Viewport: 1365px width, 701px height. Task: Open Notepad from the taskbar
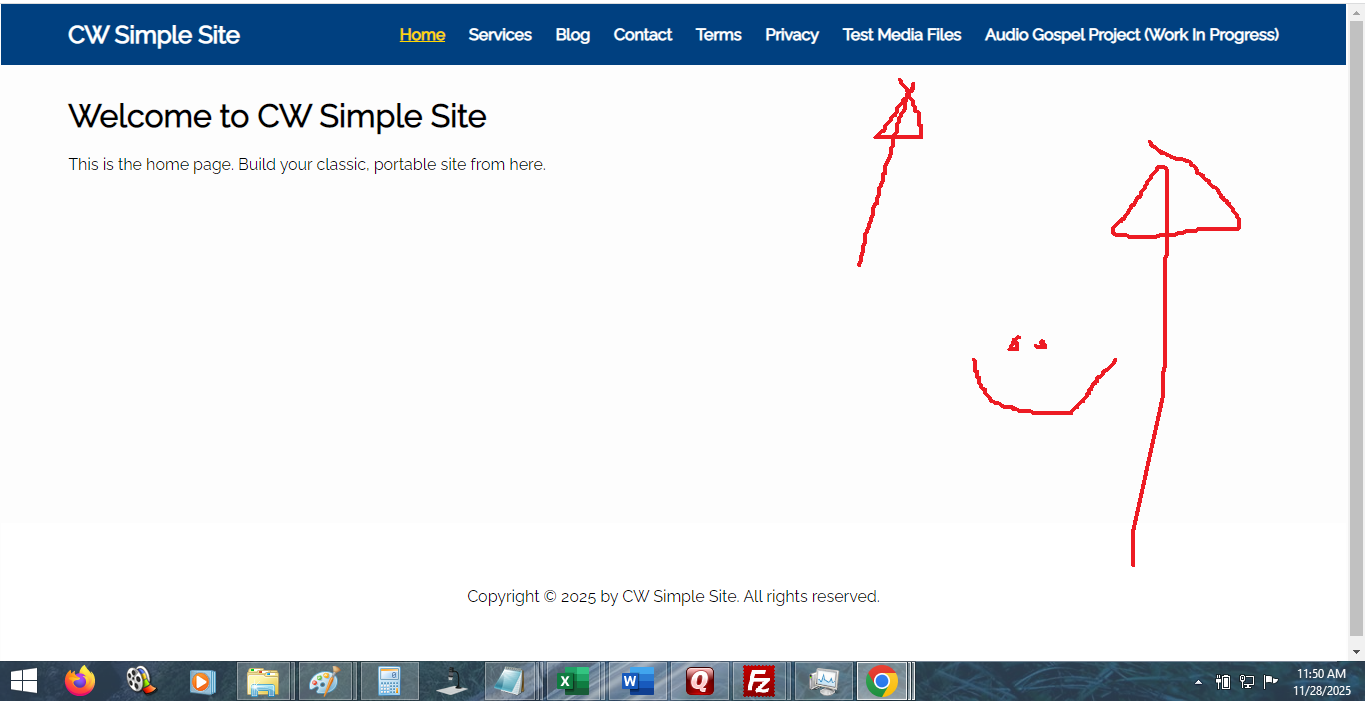pyautogui.click(x=513, y=681)
